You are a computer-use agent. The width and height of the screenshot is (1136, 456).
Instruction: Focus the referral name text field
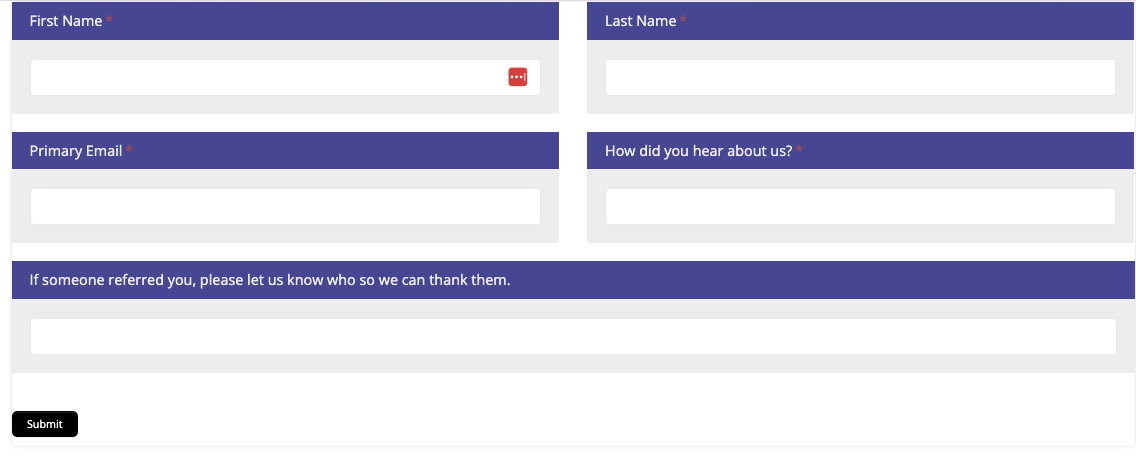click(572, 336)
